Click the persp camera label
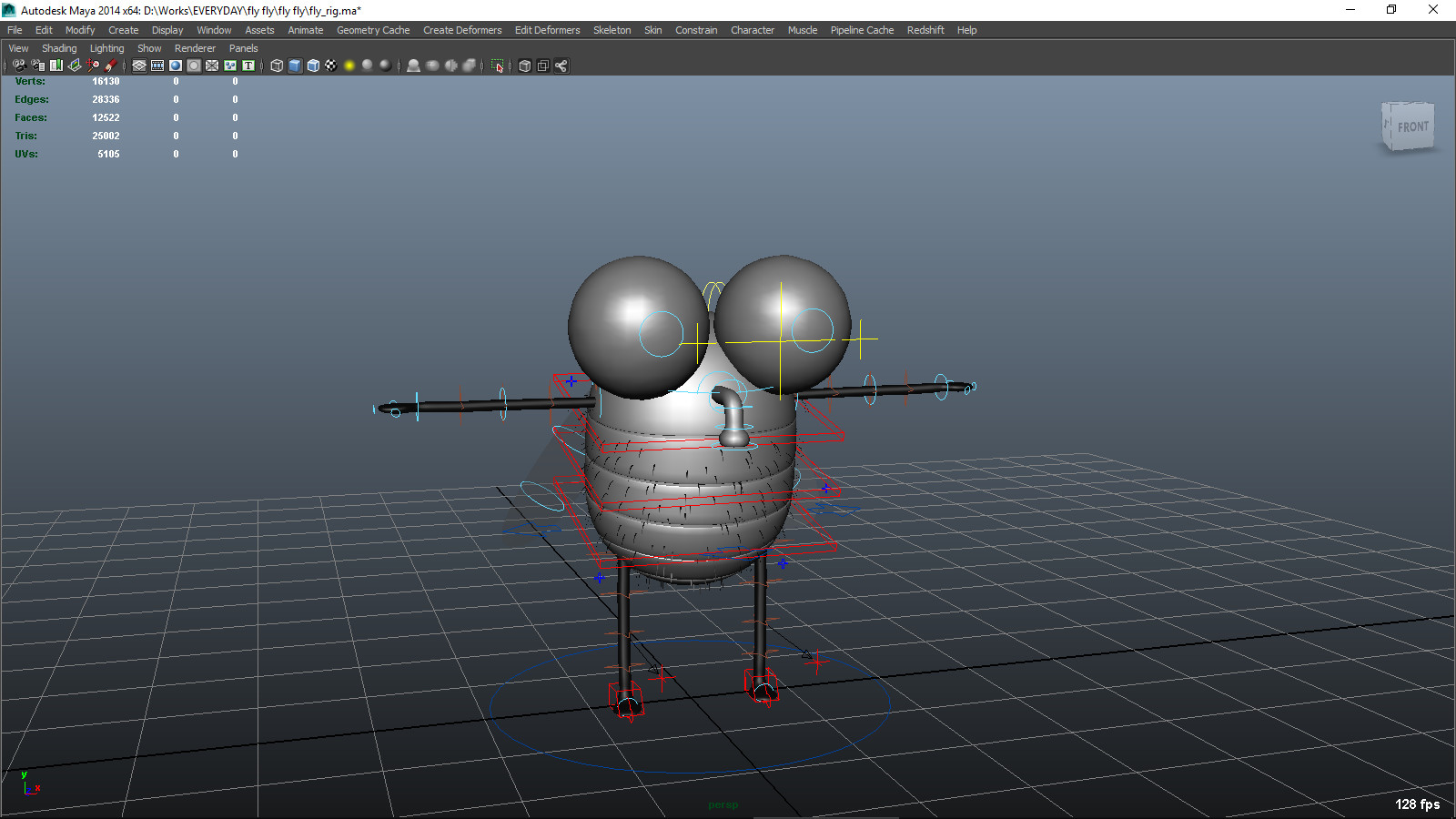The width and height of the screenshot is (1456, 819). click(x=723, y=804)
